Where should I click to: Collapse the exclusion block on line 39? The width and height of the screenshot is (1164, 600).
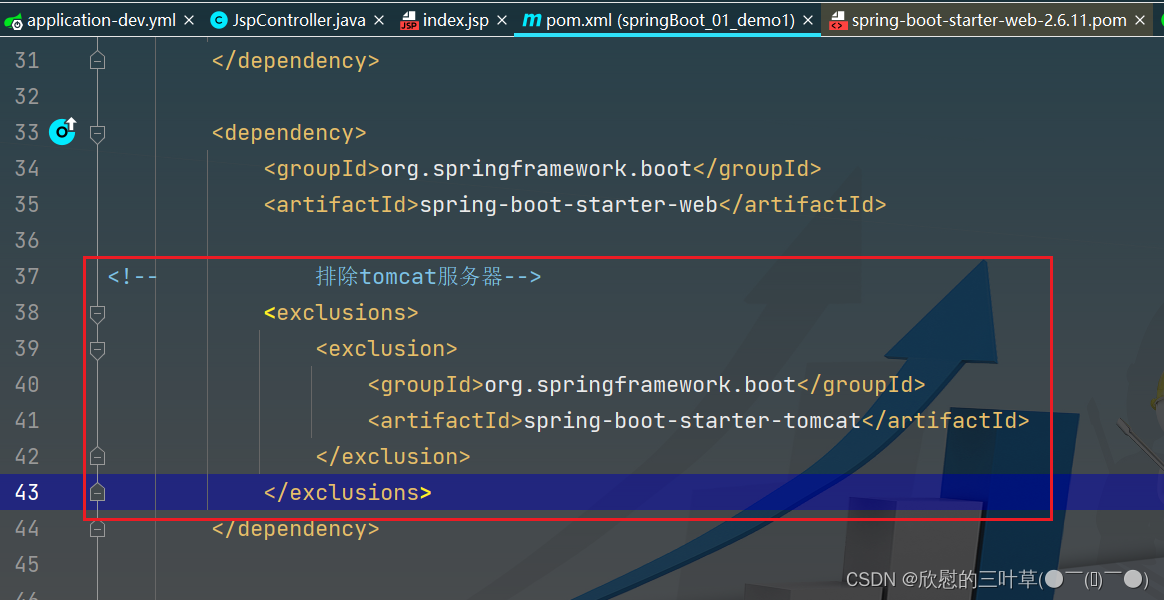[x=97, y=349]
